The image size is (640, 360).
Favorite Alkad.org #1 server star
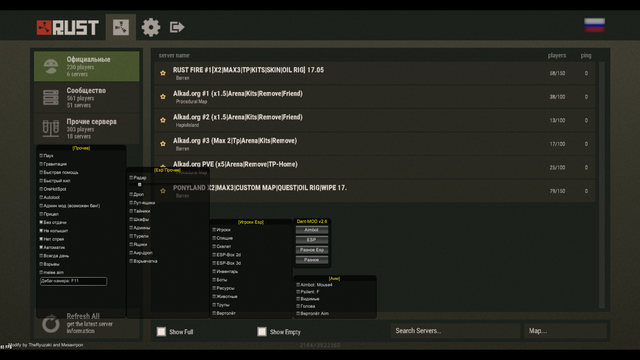(163, 97)
